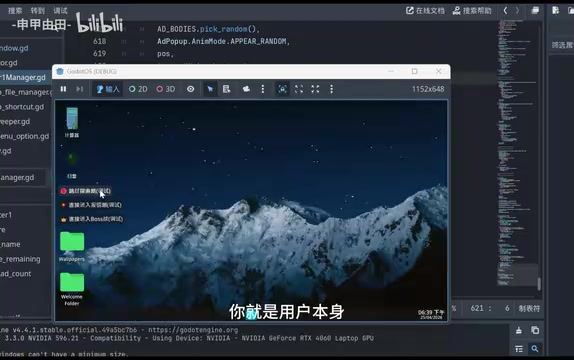The height and width of the screenshot is (360, 574).
Task: Click the code minimap overview
Action: [516, 152]
